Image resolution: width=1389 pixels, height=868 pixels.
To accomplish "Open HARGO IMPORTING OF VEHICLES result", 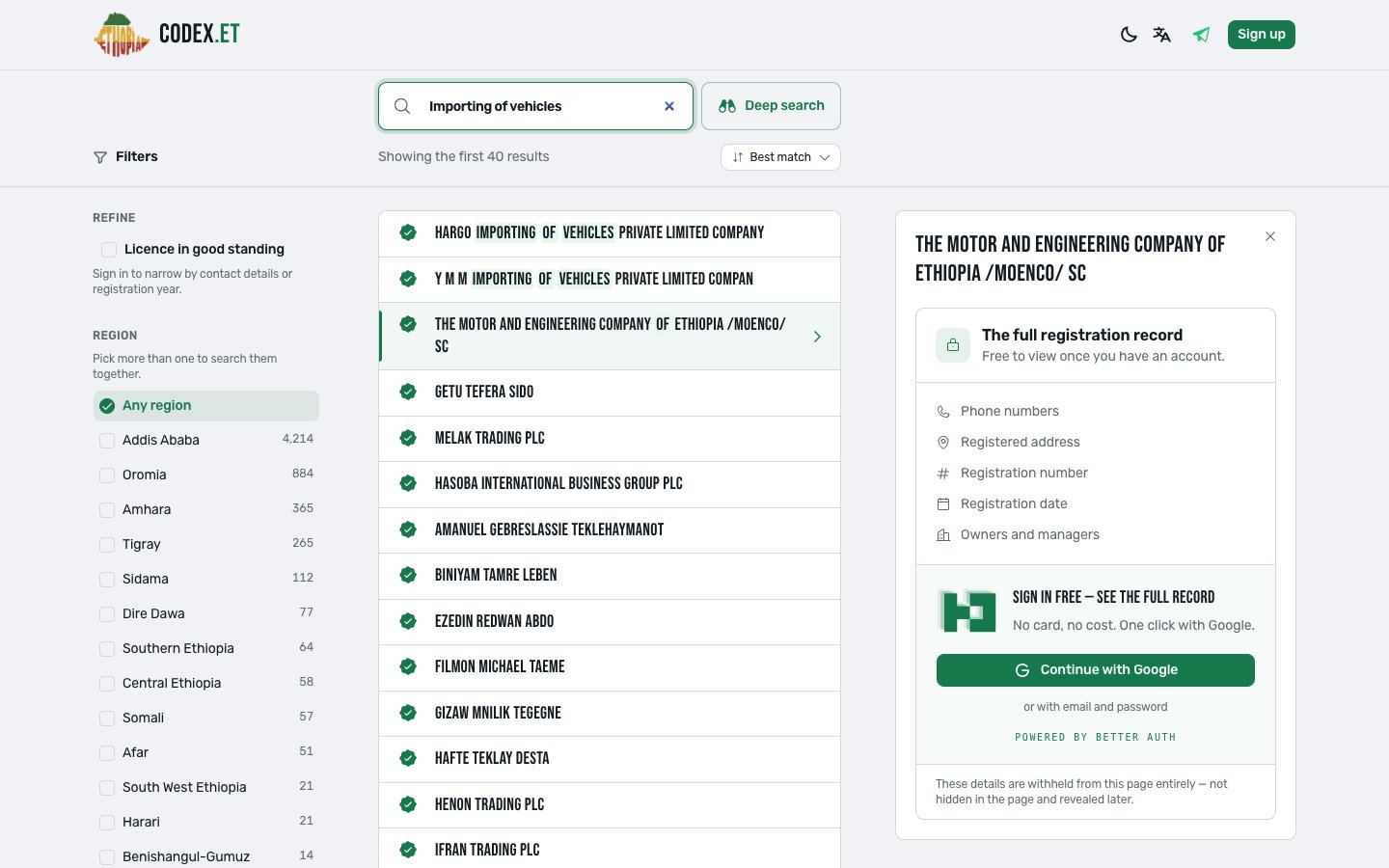I will pos(610,233).
